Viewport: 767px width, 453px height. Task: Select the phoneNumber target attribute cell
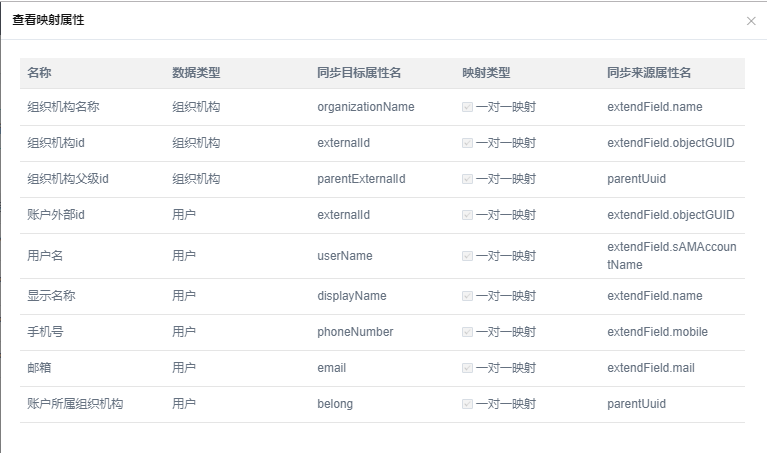point(355,332)
